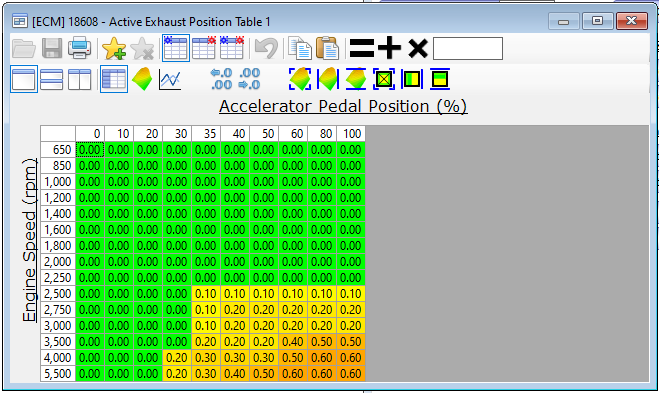659x393 pixels.
Task: Click the surface icon with vertical blue bars
Action: click(328, 79)
